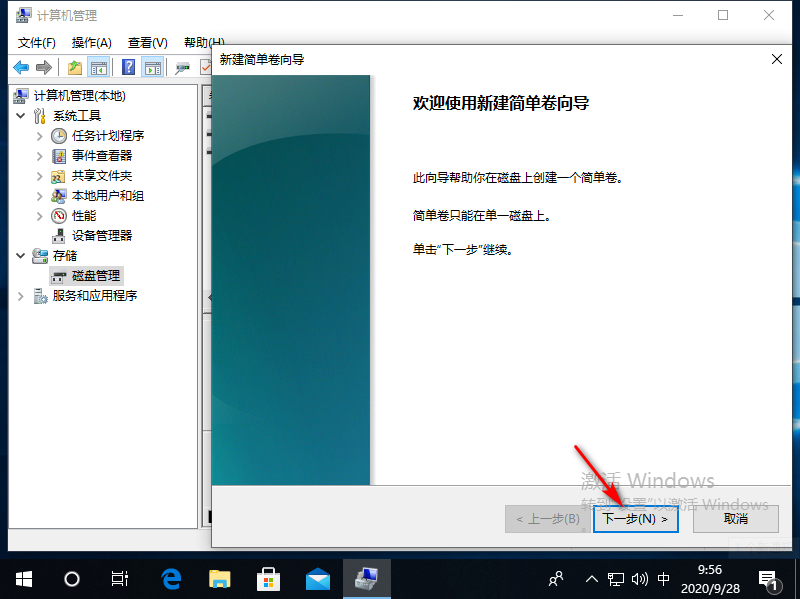This screenshot has height=599, width=800.
Task: Open the 查看(V) menu
Action: [147, 42]
